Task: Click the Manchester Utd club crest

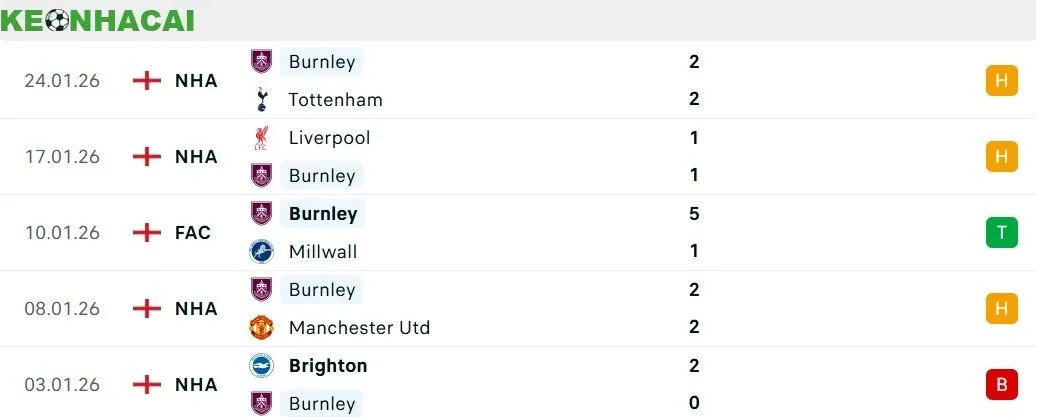Action: click(x=261, y=328)
